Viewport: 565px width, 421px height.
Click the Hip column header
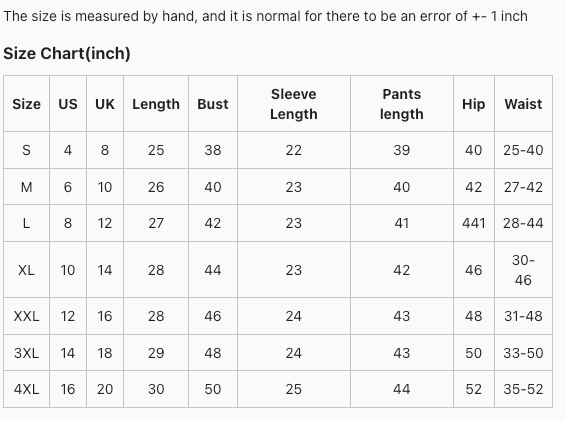pos(473,104)
